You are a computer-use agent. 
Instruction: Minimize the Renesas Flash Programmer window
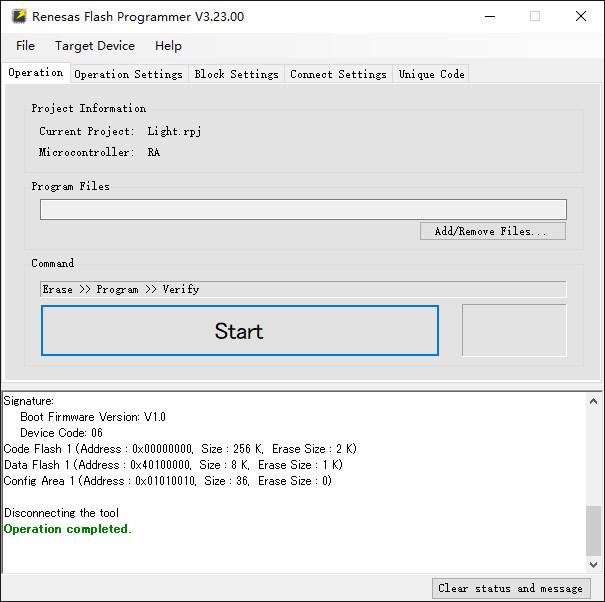click(490, 17)
